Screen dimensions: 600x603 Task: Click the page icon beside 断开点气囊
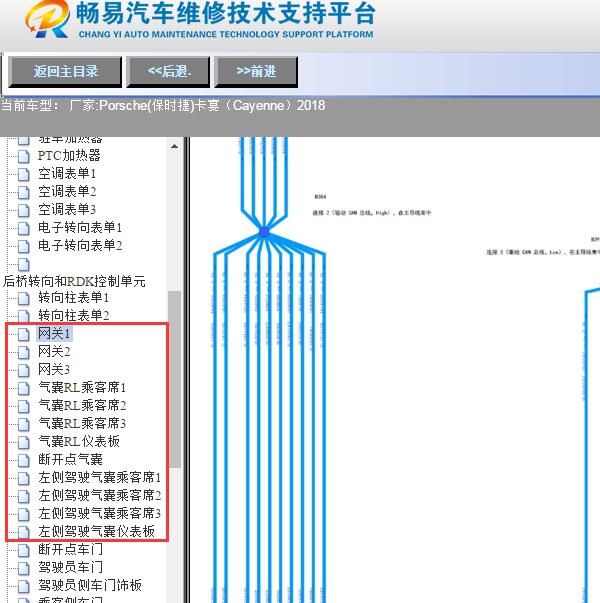coord(24,461)
